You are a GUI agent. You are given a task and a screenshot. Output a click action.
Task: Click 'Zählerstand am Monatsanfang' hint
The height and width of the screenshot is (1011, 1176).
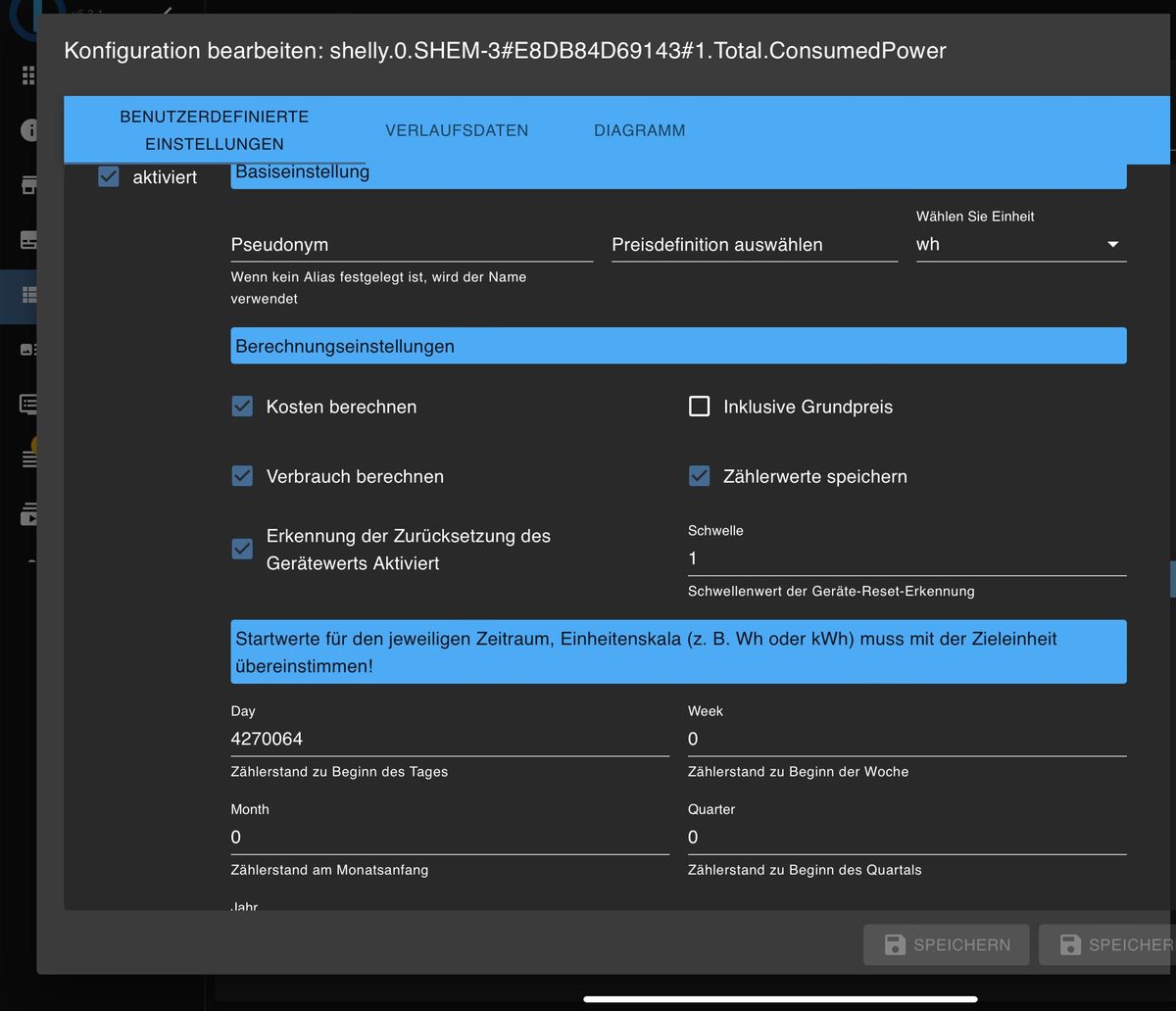click(329, 870)
